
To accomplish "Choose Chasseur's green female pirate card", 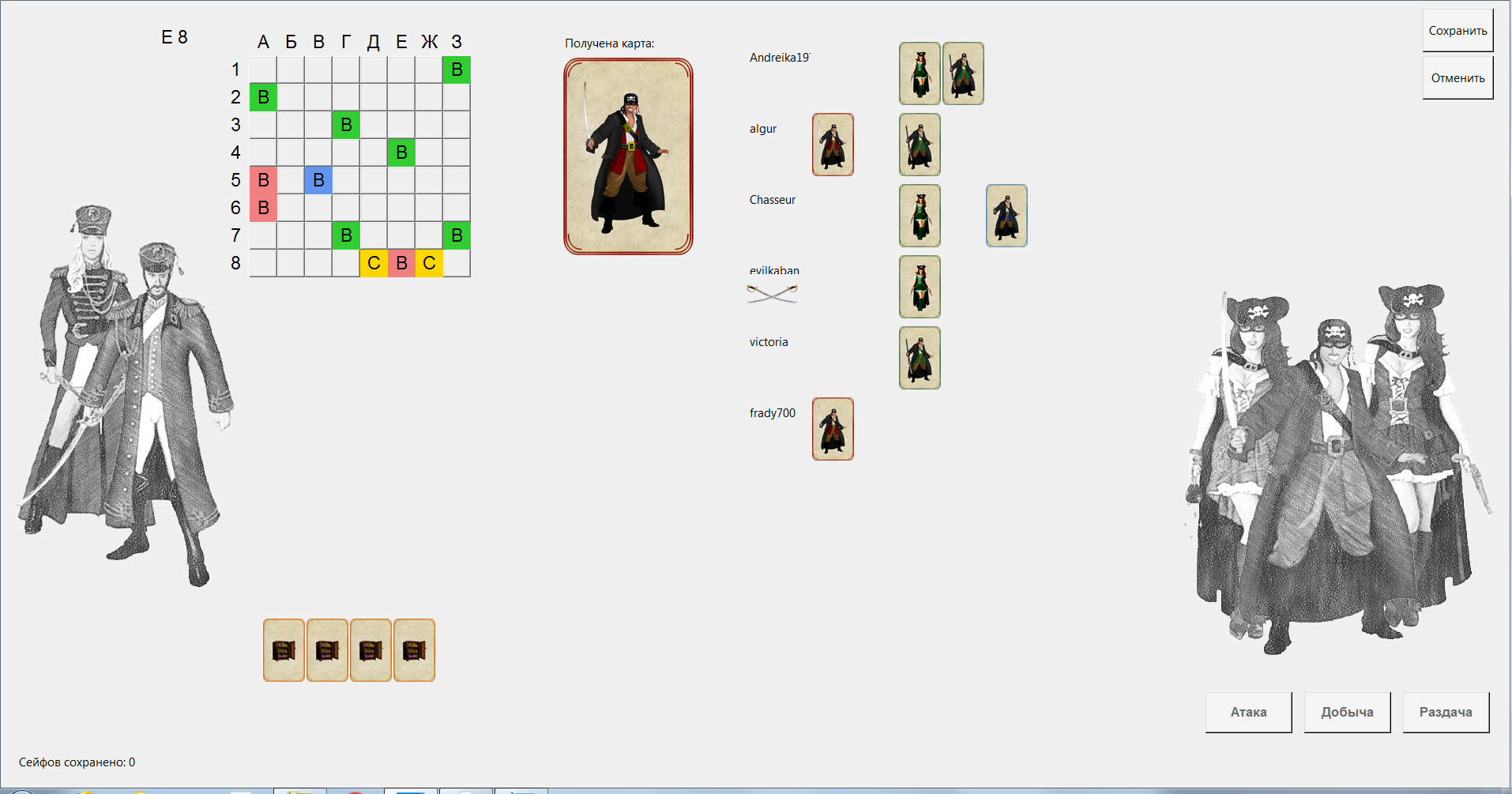I will 920,216.
